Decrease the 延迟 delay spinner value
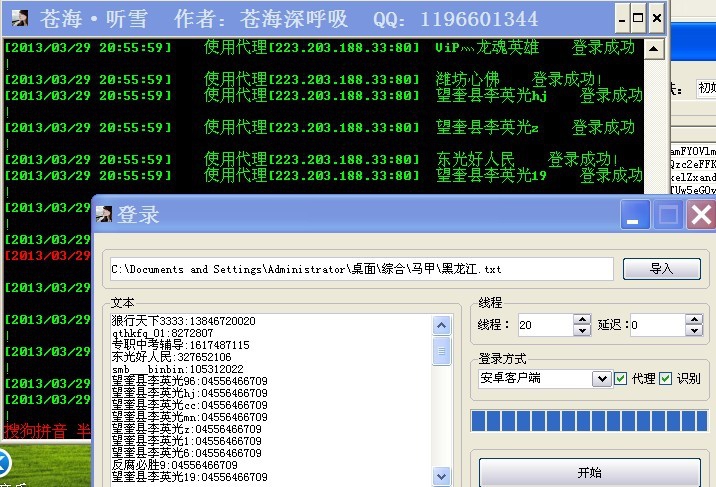This screenshot has width=716, height=487. [x=693, y=330]
